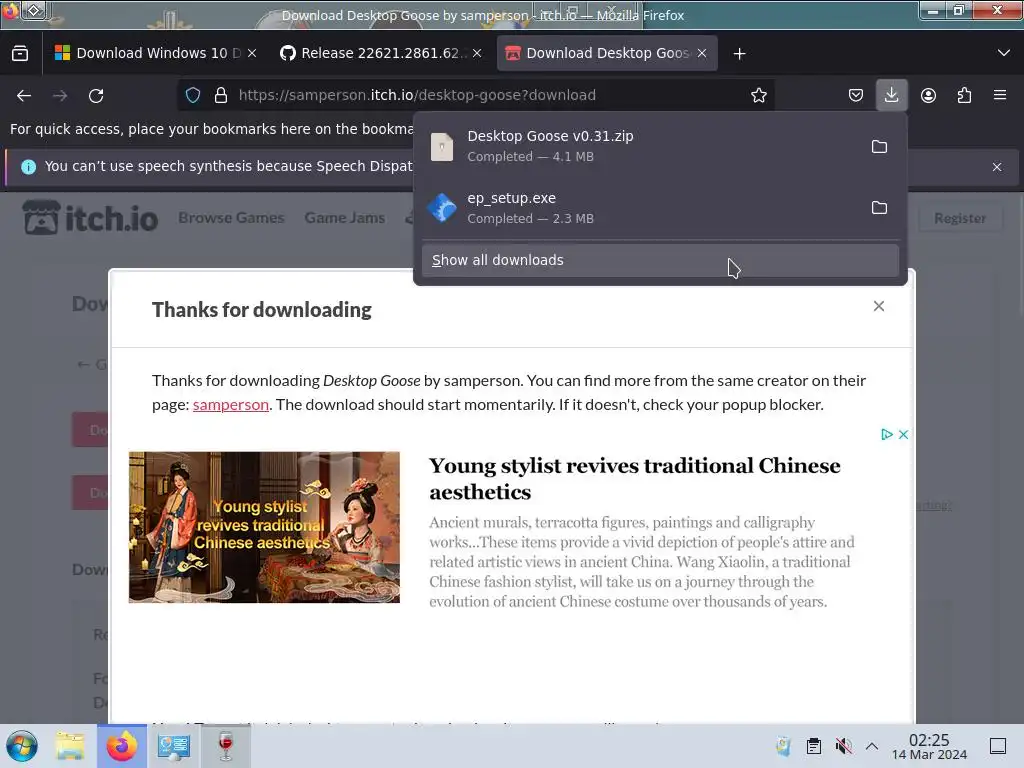Viewport: 1024px width, 768px height.
Task: Switch to the Release 22621.2861.62 GitHub tab
Action: (x=381, y=54)
